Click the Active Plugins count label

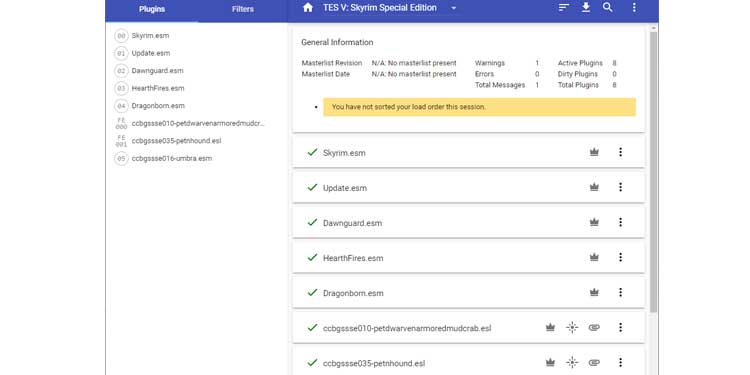(580, 63)
